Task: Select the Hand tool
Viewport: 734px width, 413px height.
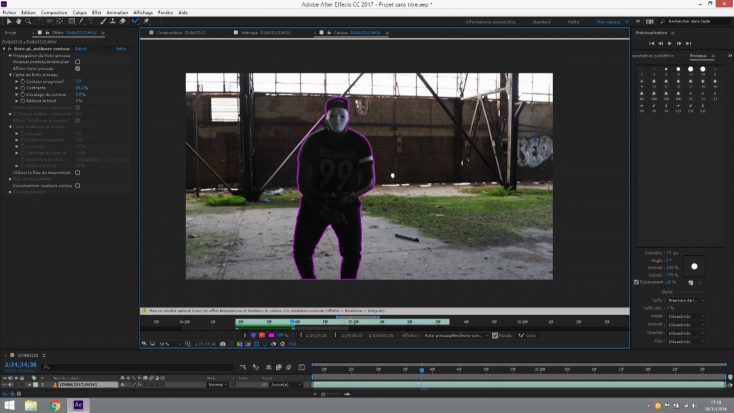Action: click(18, 21)
